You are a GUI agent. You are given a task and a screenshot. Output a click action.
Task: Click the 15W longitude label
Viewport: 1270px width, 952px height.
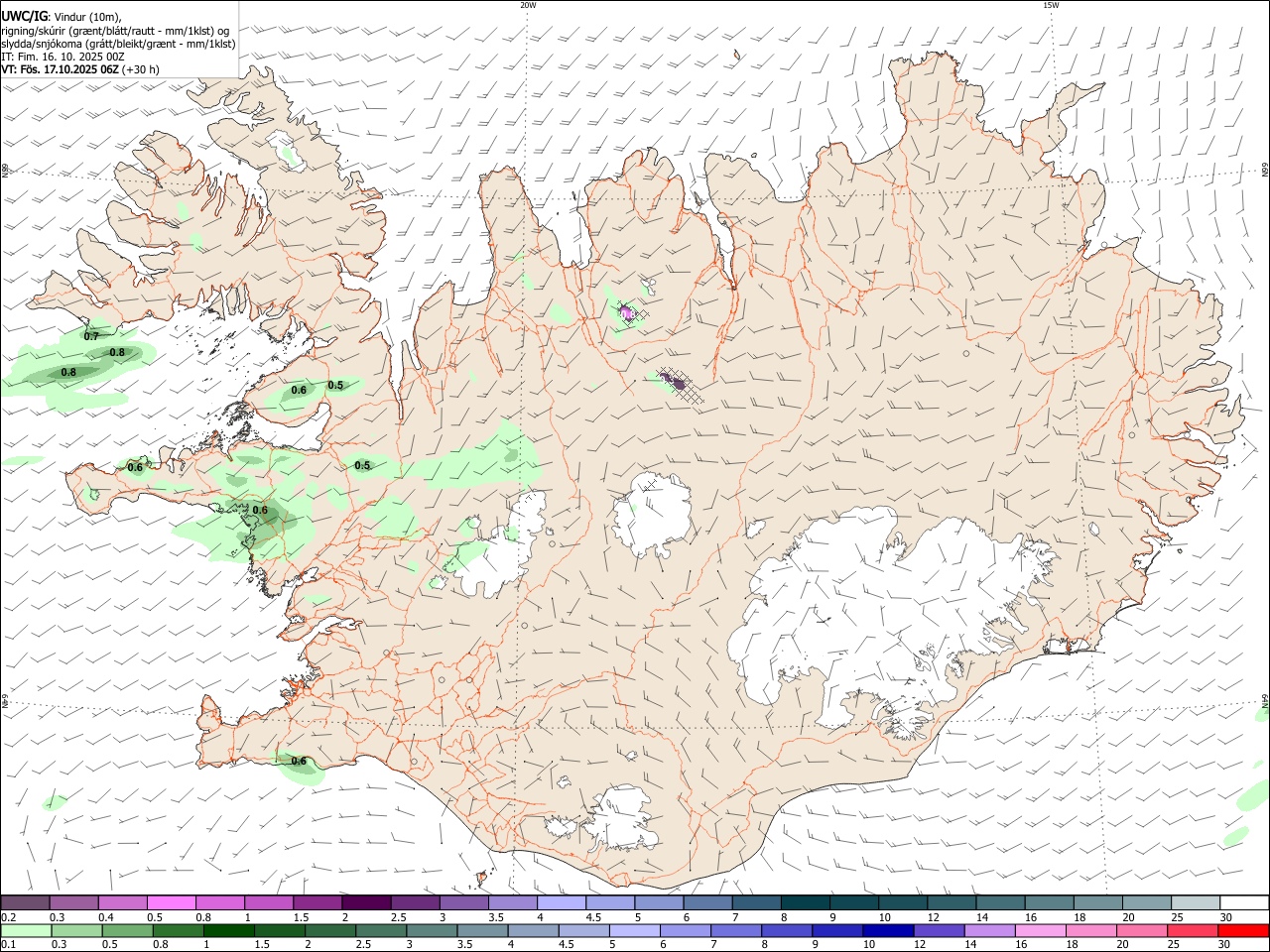click(x=1051, y=5)
